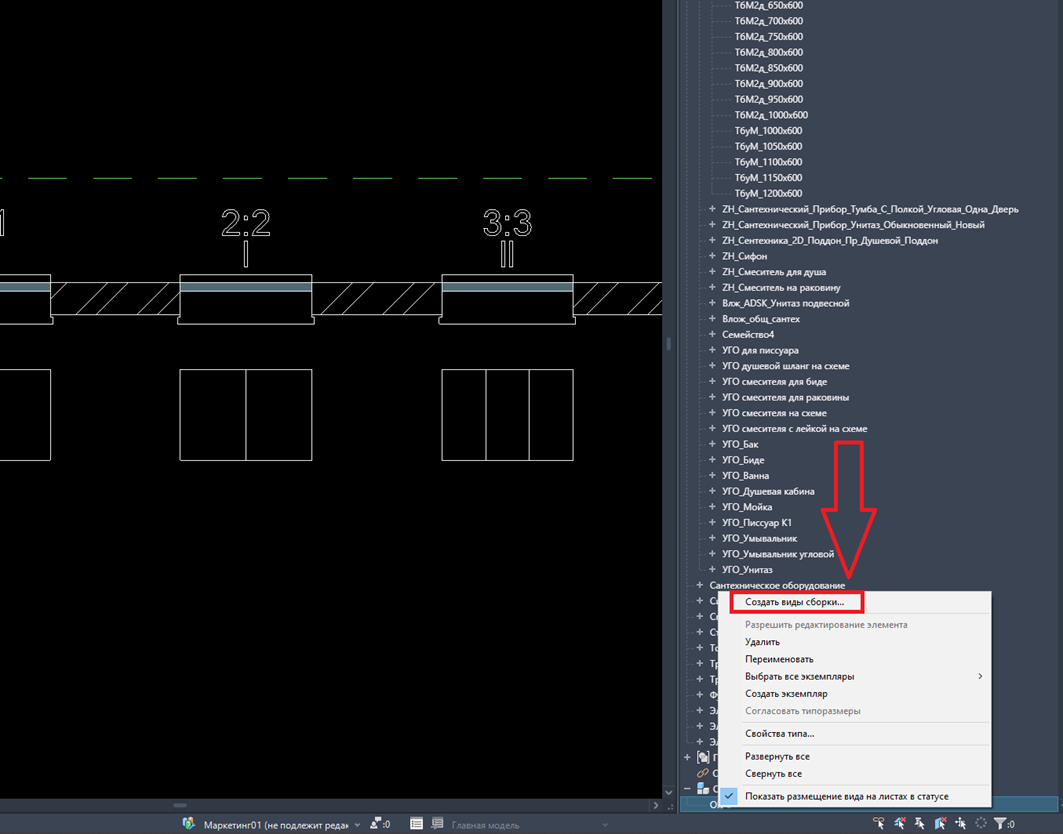Click the drawing horizontal scrollbar right arrow
The width and height of the screenshot is (1063, 834).
[x=656, y=806]
